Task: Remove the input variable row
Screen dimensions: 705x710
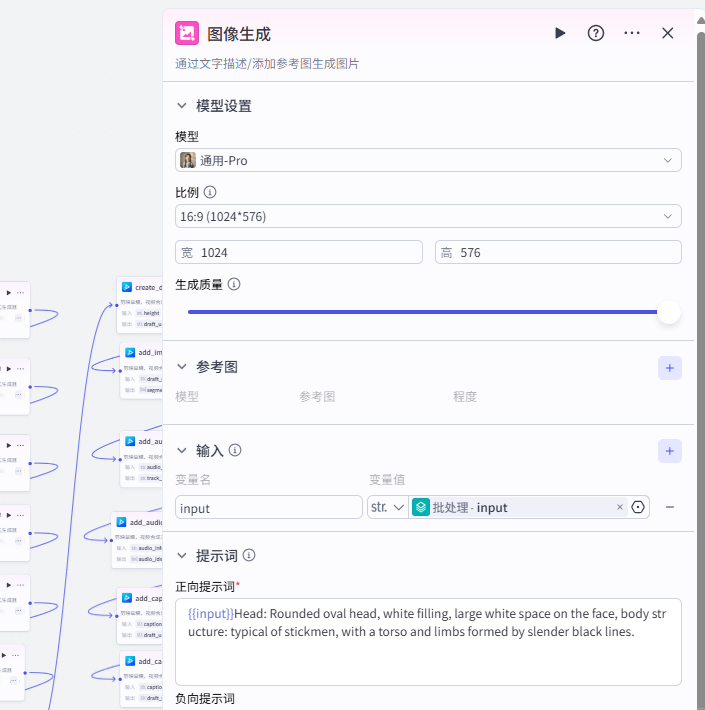Action: (x=670, y=507)
